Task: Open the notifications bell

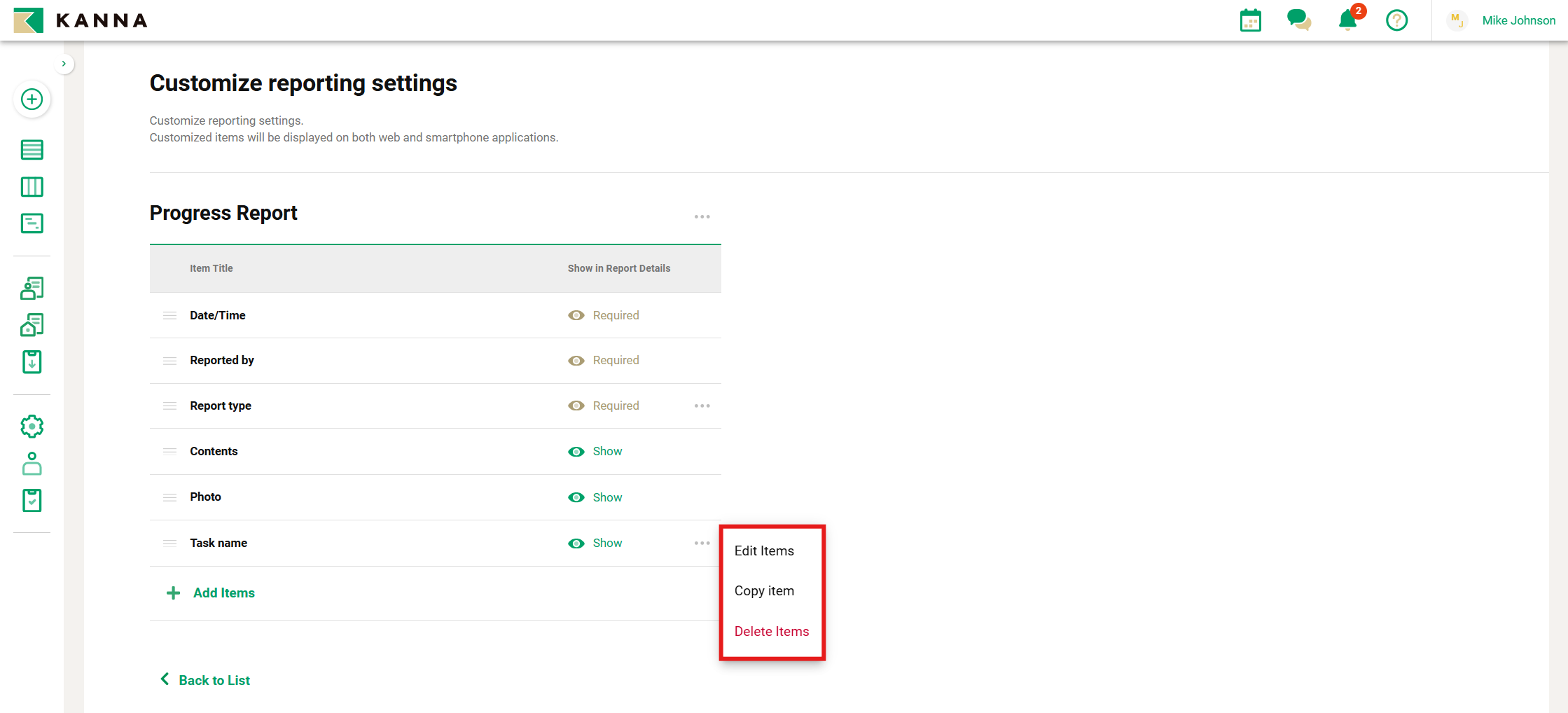Action: pos(1347,20)
